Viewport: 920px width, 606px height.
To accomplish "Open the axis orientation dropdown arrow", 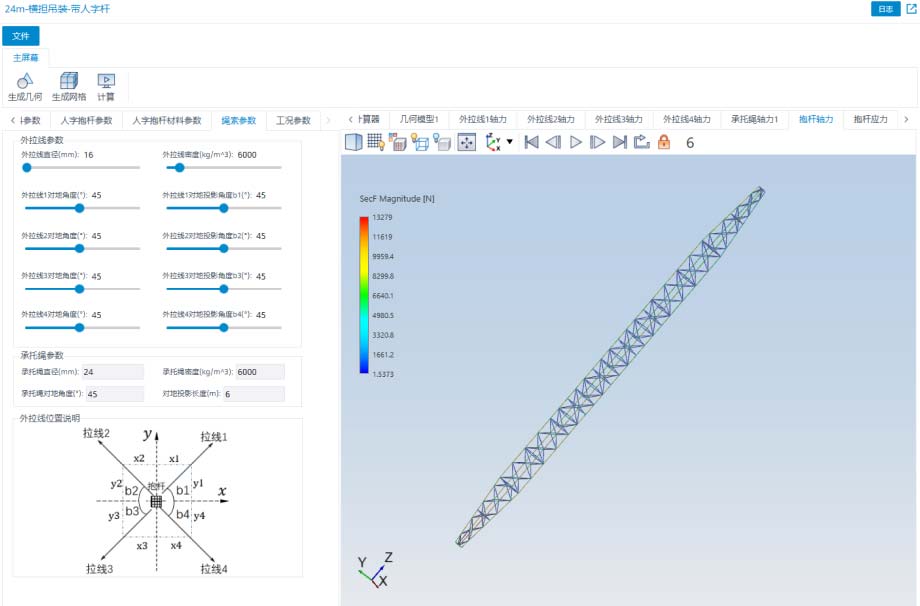I will (x=510, y=142).
